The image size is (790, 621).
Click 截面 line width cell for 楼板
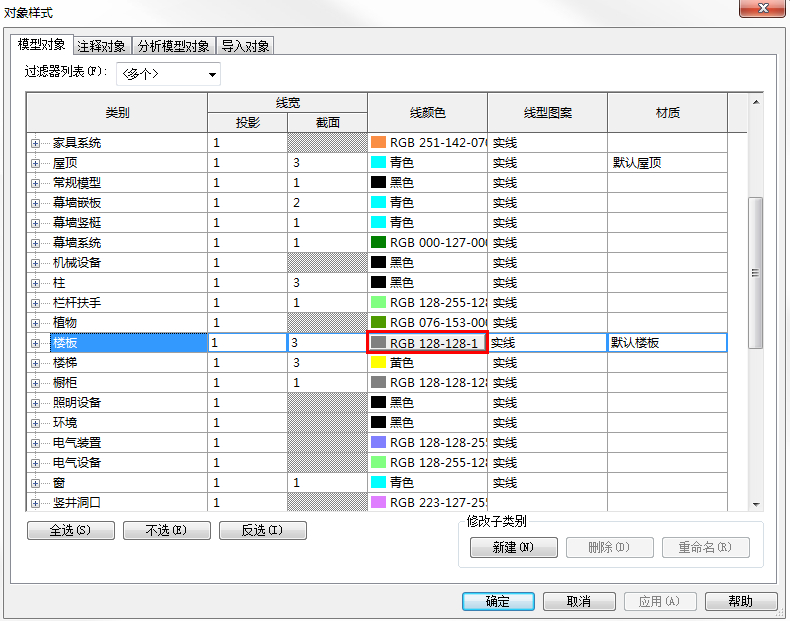click(327, 343)
